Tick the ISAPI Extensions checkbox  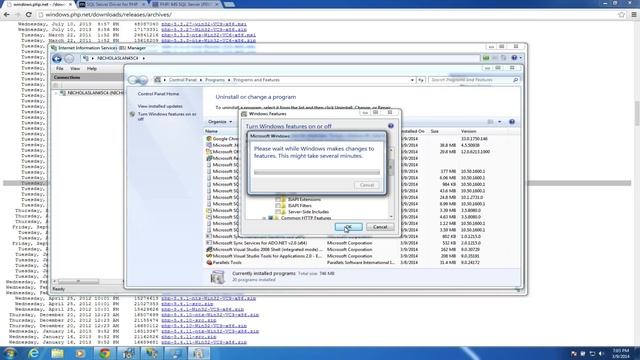point(278,200)
